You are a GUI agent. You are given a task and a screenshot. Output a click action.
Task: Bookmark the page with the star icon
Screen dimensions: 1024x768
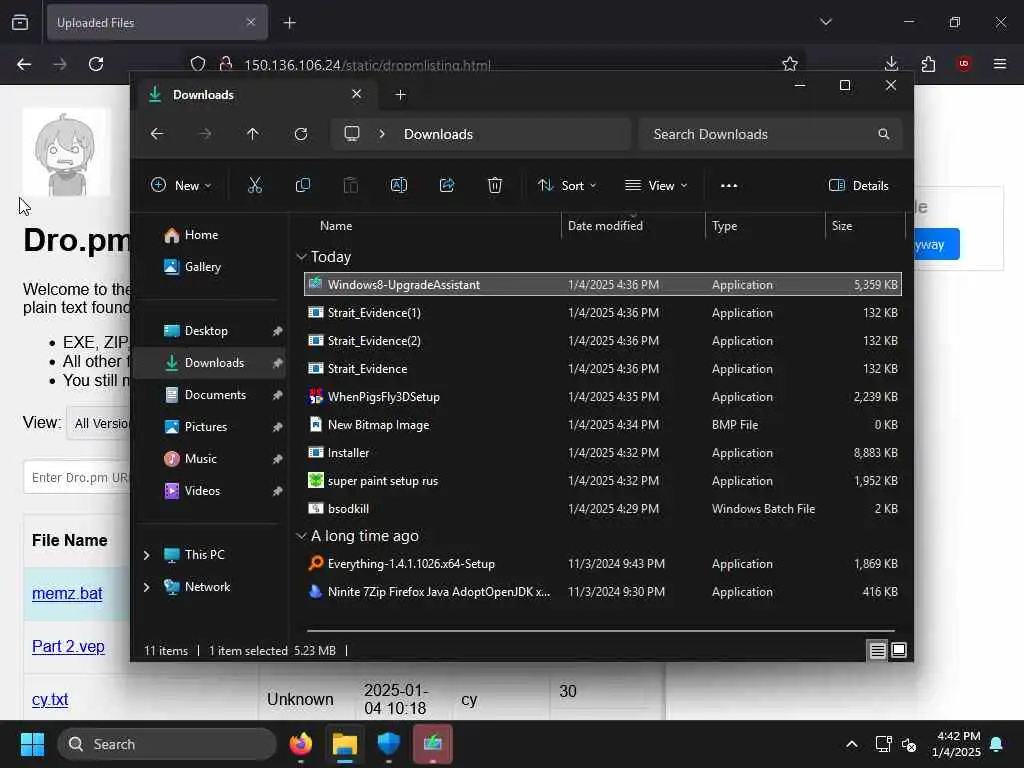click(790, 64)
